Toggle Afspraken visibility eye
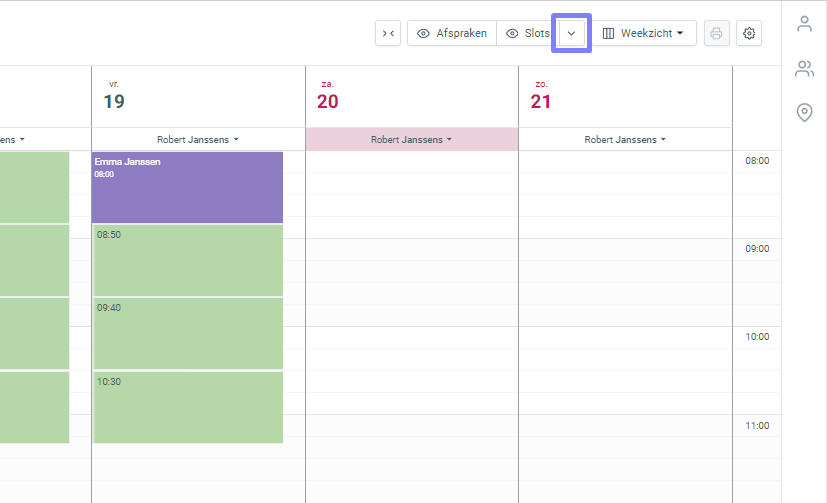827x503 pixels. [x=424, y=34]
